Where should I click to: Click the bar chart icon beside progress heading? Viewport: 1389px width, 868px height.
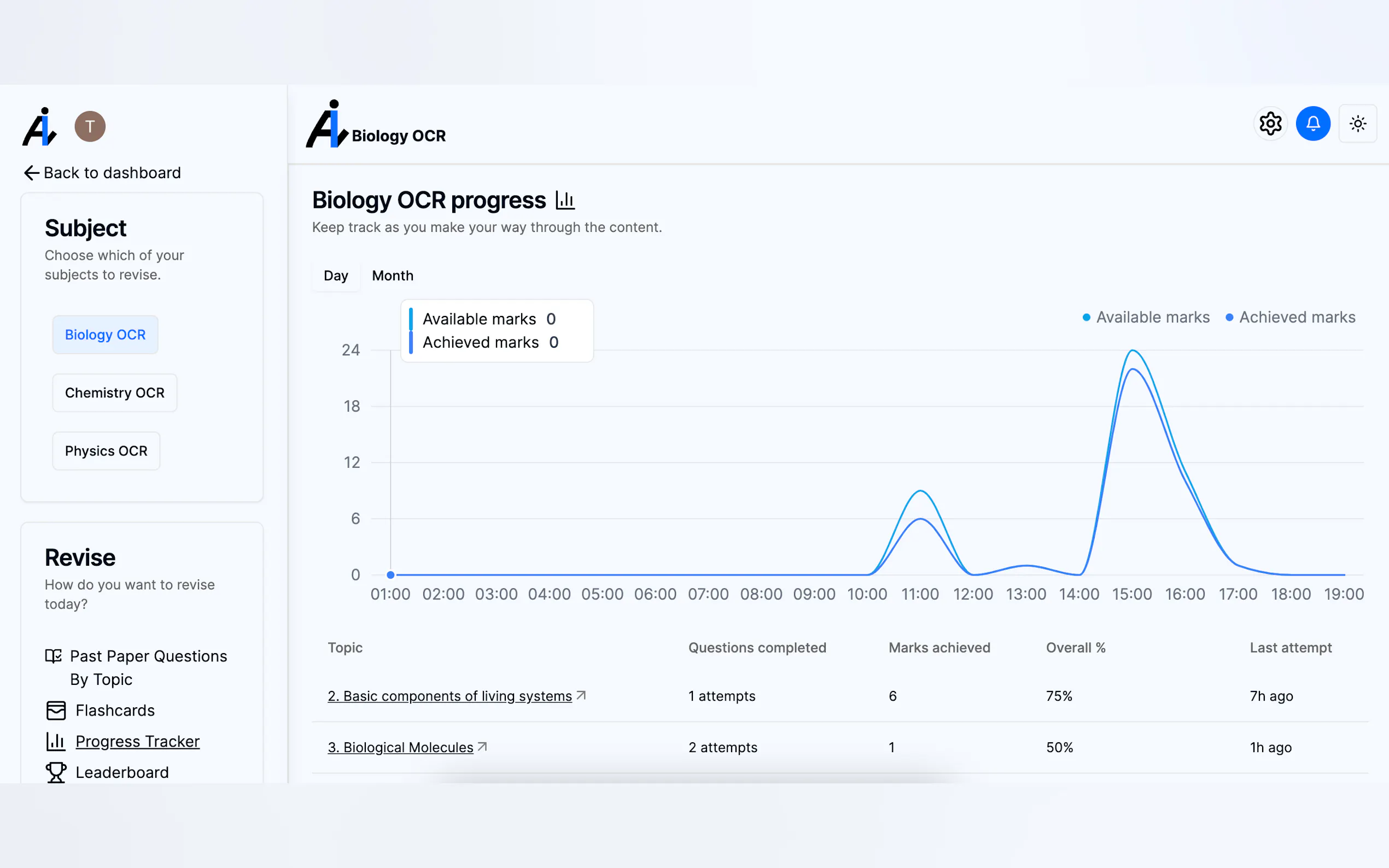point(565,201)
